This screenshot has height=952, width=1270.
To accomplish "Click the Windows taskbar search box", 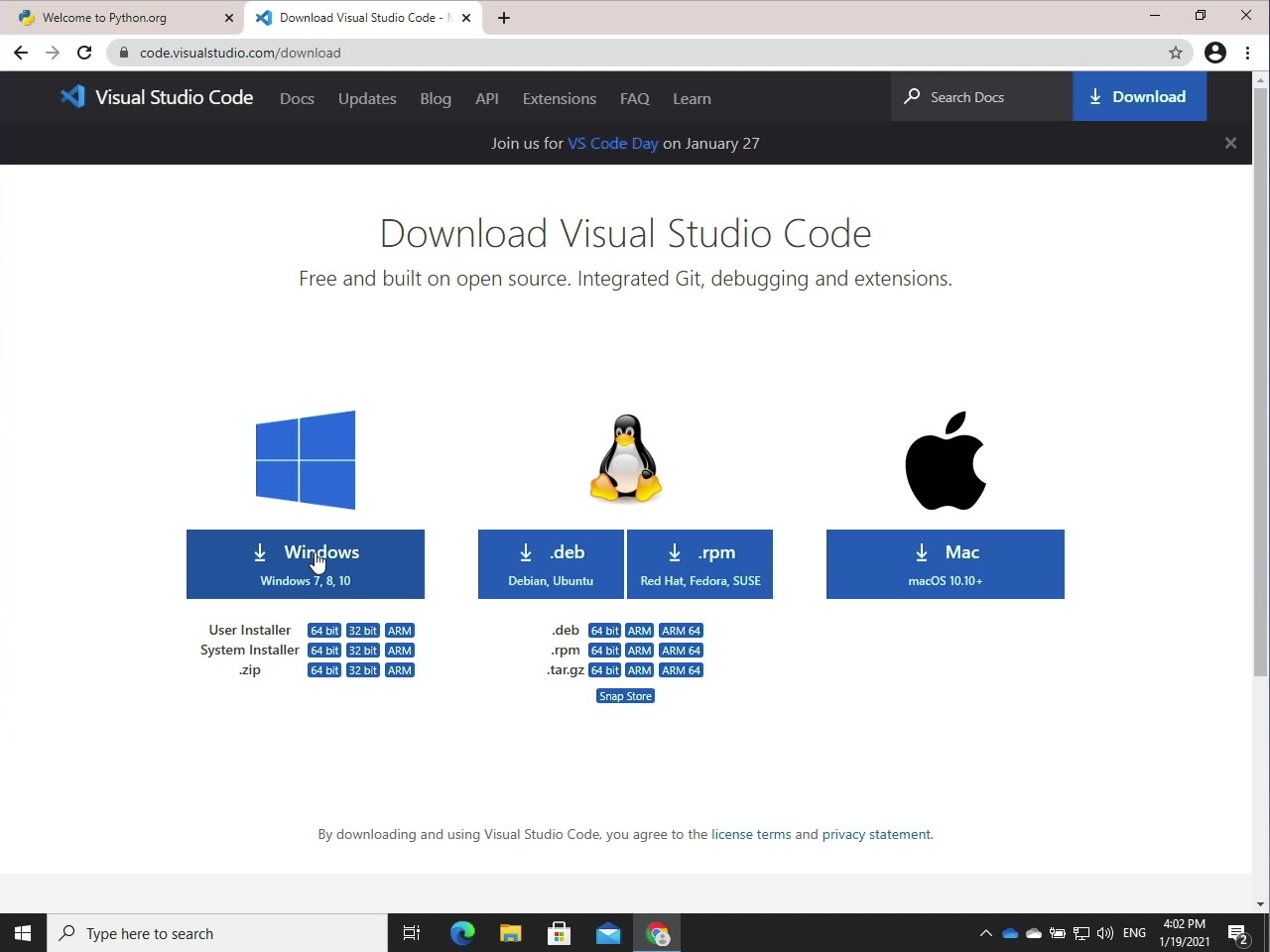I will tap(217, 933).
